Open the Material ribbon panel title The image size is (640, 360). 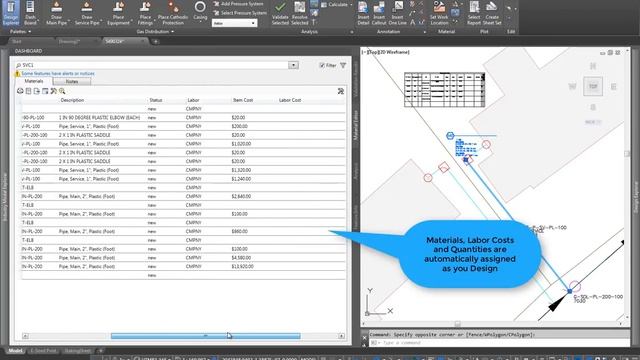446,31
